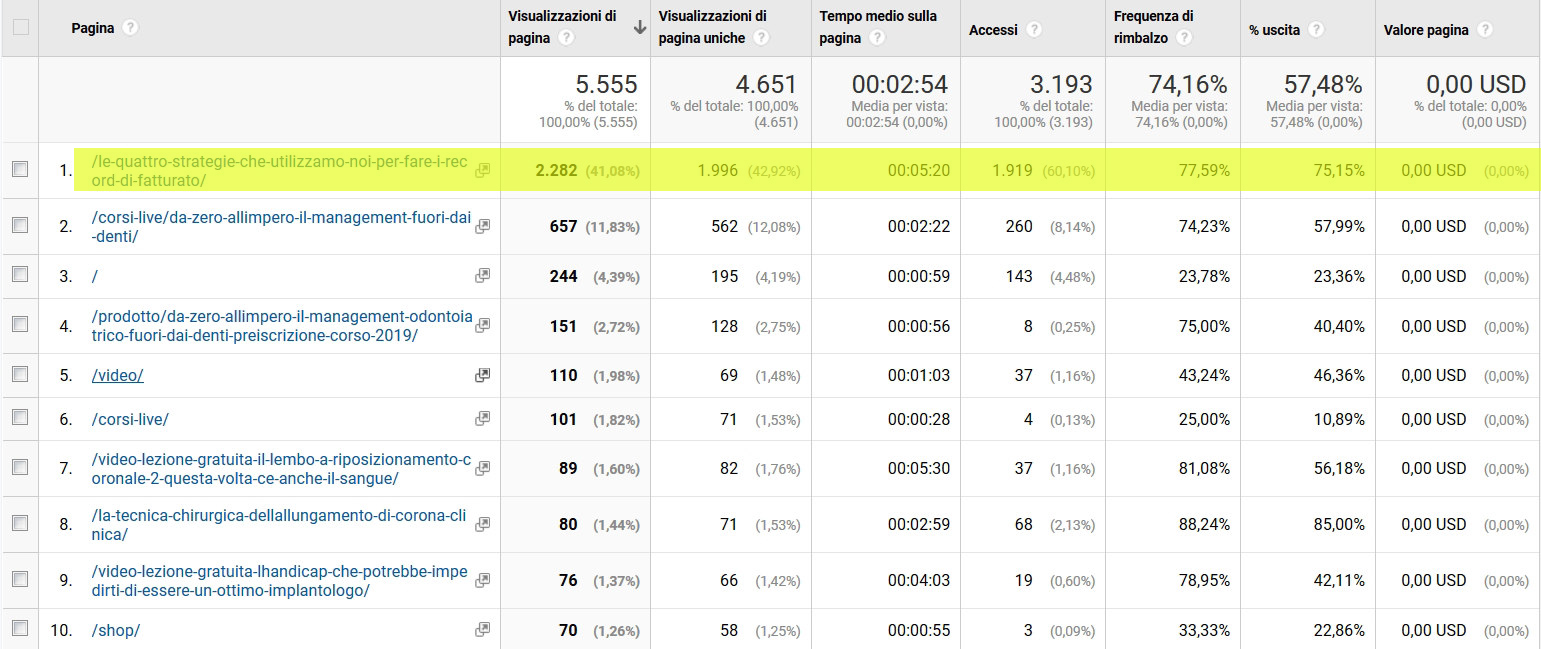Check the box for the /shop/ row

point(20,629)
